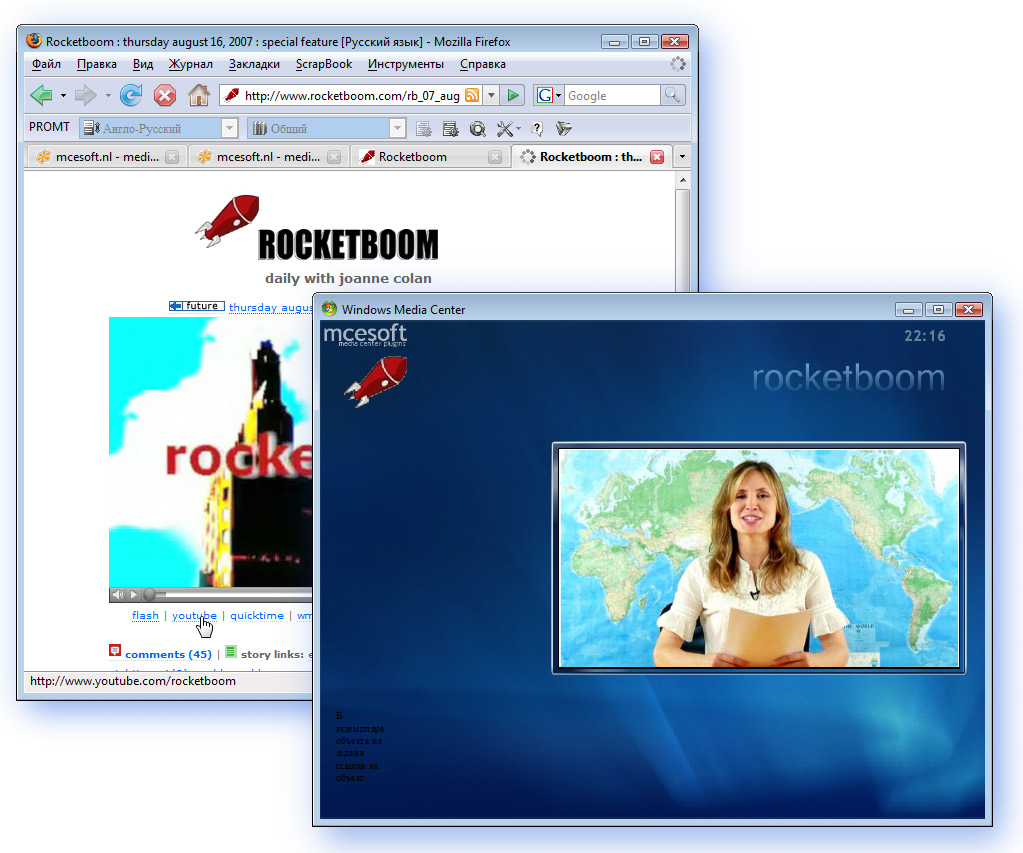
Task: Follow the quicktime link
Action: coord(257,615)
